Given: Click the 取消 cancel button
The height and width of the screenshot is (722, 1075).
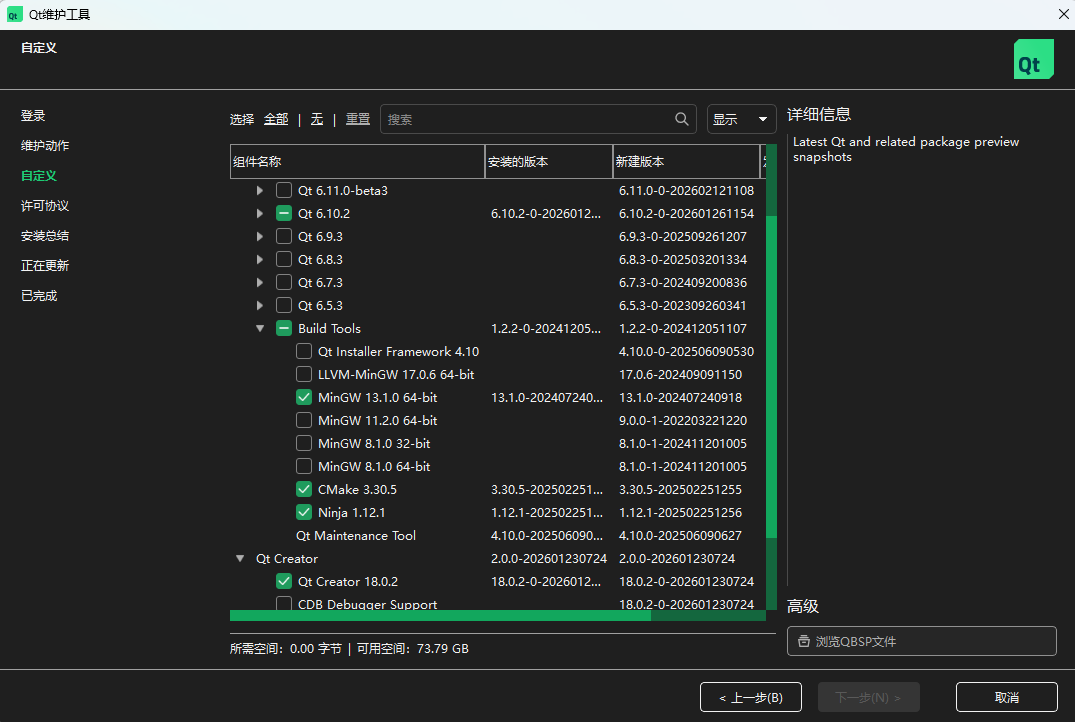Looking at the screenshot, I should pyautogui.click(x=1006, y=697).
